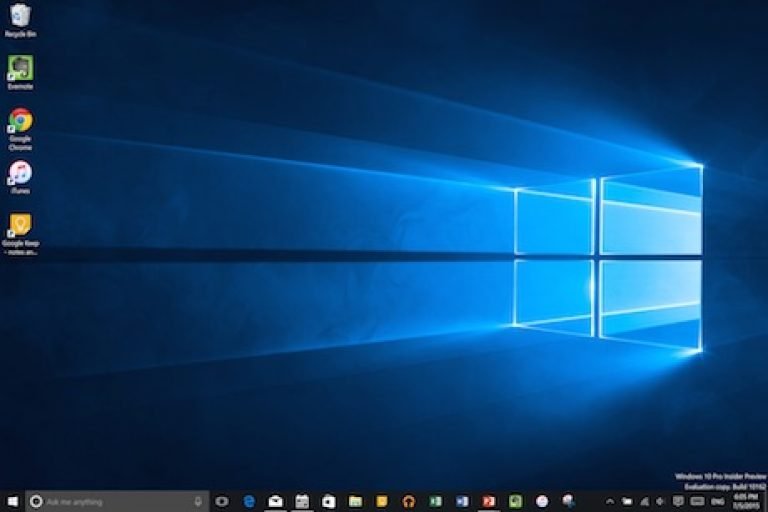The height and width of the screenshot is (512, 768).
Task: Open the volume control in system tray
Action: [x=661, y=501]
